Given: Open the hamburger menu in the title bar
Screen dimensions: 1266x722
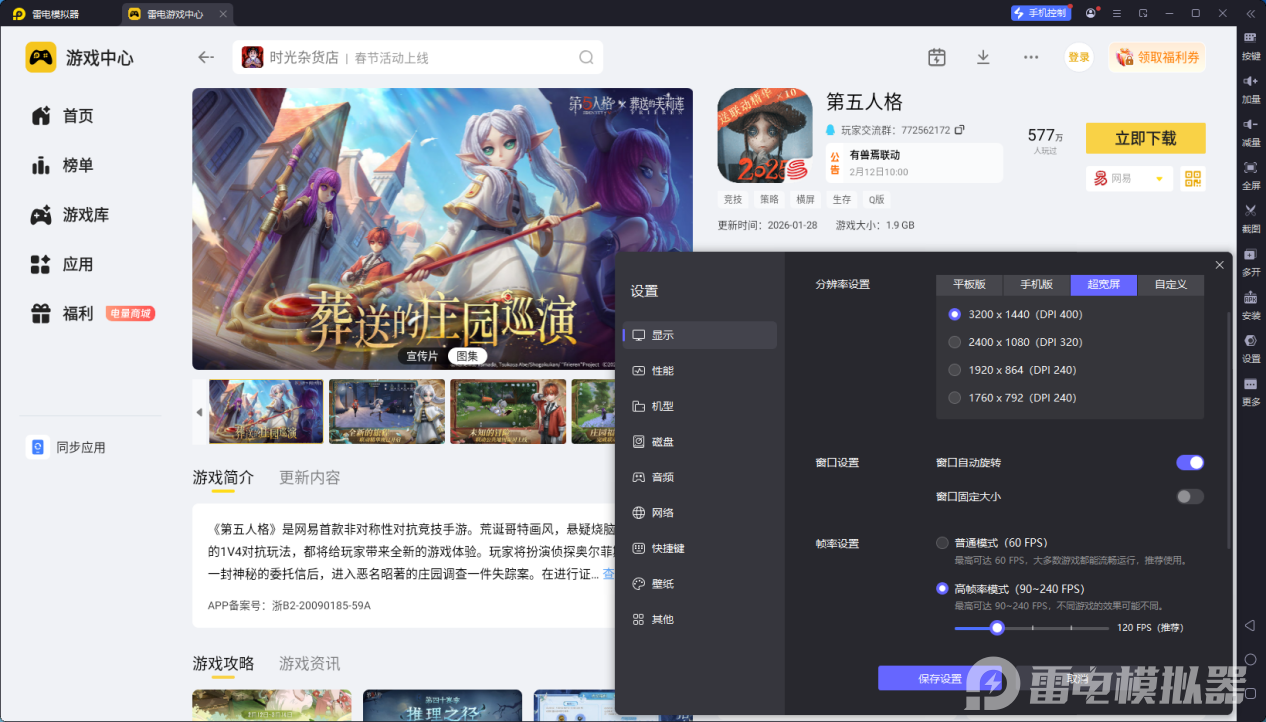Looking at the screenshot, I should pyautogui.click(x=1116, y=14).
